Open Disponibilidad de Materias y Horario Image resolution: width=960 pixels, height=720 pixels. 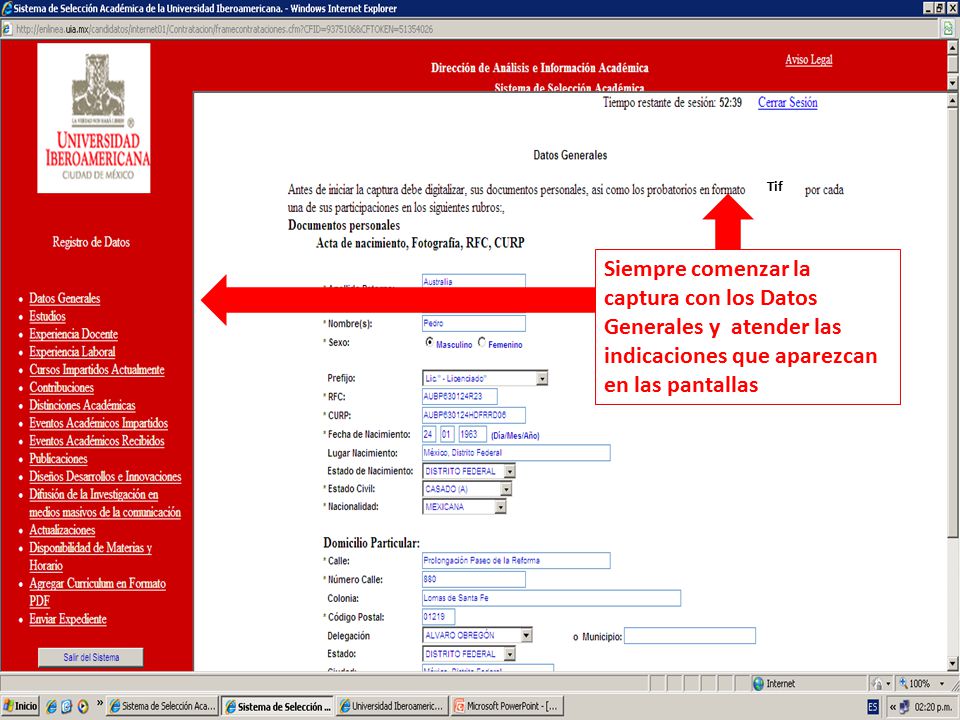tap(91, 556)
